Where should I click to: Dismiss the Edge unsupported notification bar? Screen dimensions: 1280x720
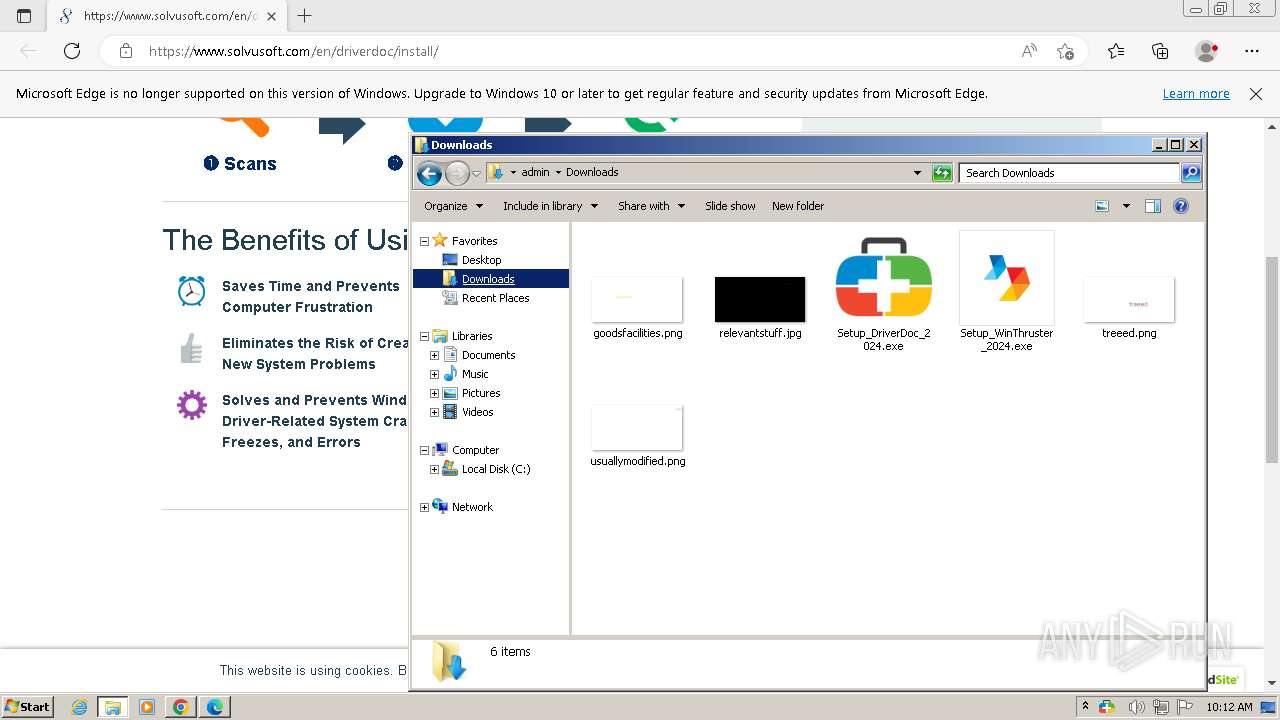[1256, 94]
